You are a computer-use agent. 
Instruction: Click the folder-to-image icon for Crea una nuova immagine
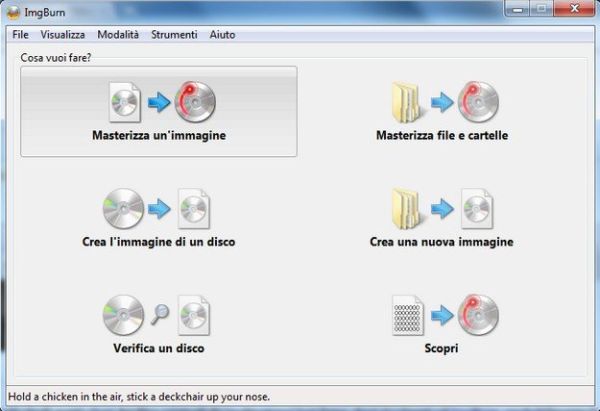(x=441, y=208)
